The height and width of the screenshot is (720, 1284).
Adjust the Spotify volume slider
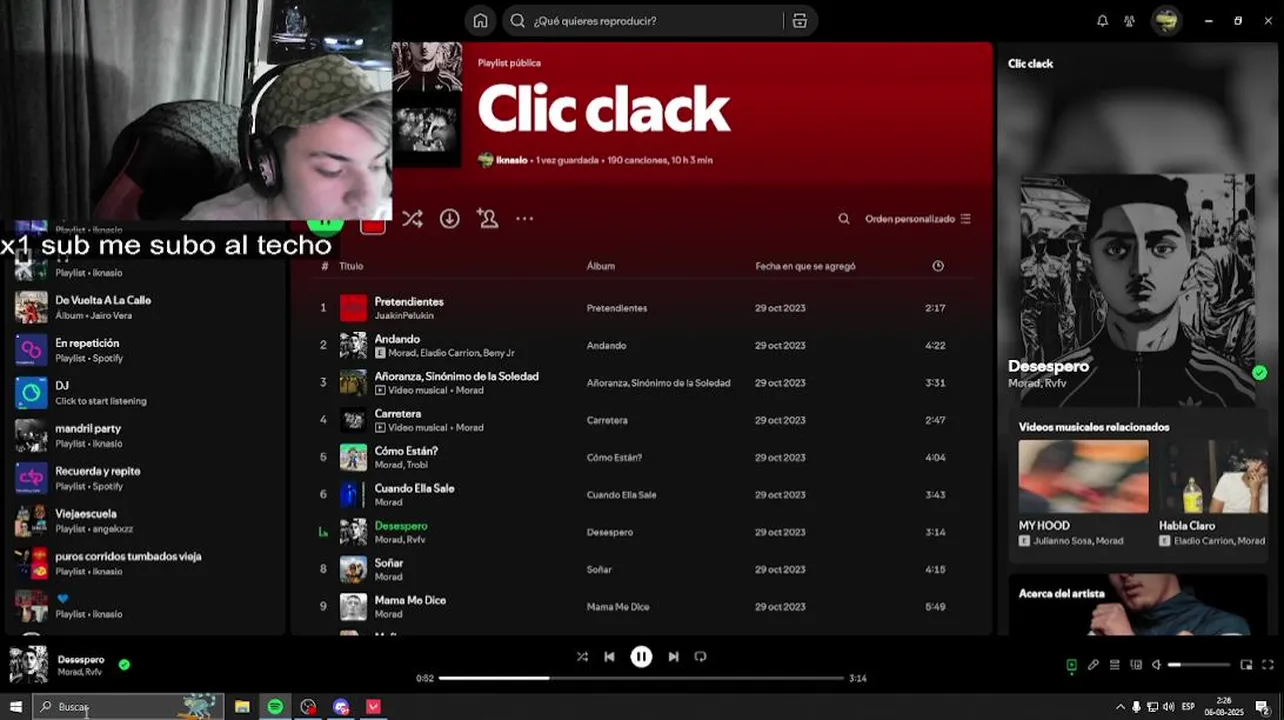click(1199, 665)
